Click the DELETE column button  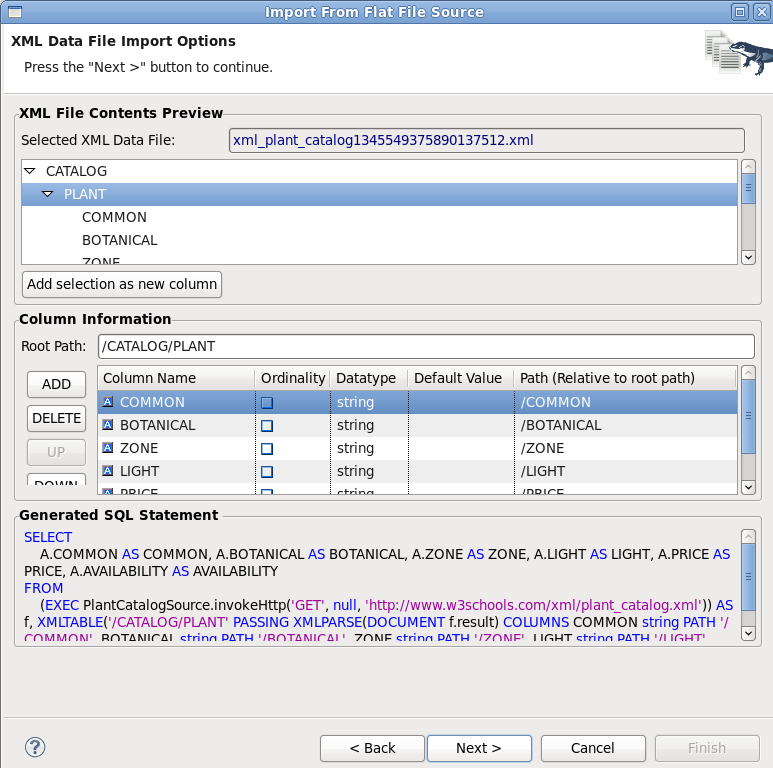click(x=56, y=418)
